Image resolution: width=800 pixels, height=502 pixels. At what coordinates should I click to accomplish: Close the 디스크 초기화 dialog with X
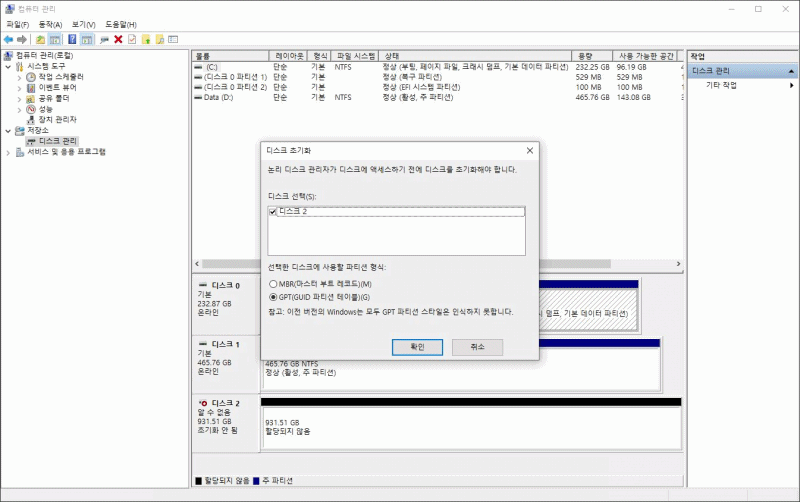click(x=530, y=150)
